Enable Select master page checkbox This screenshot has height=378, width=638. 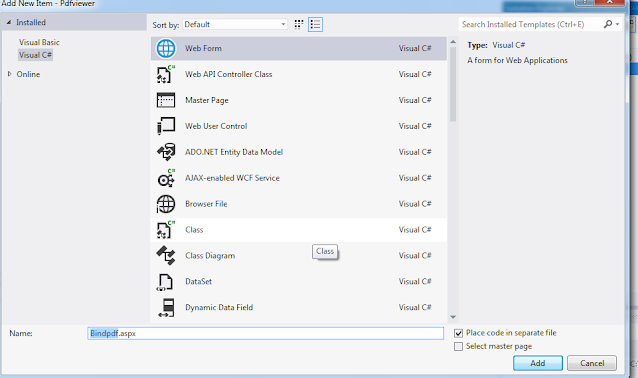459,347
